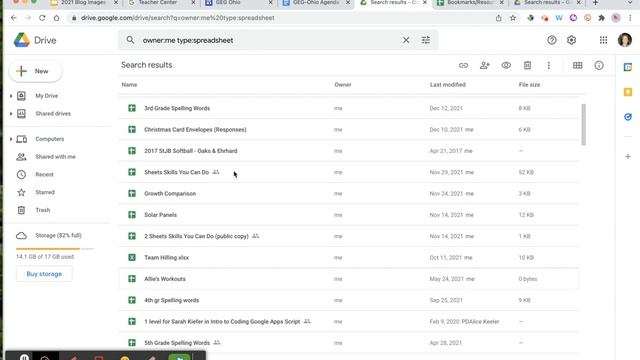Click Sheets icon beside Growth Comparison

[x=132, y=193]
